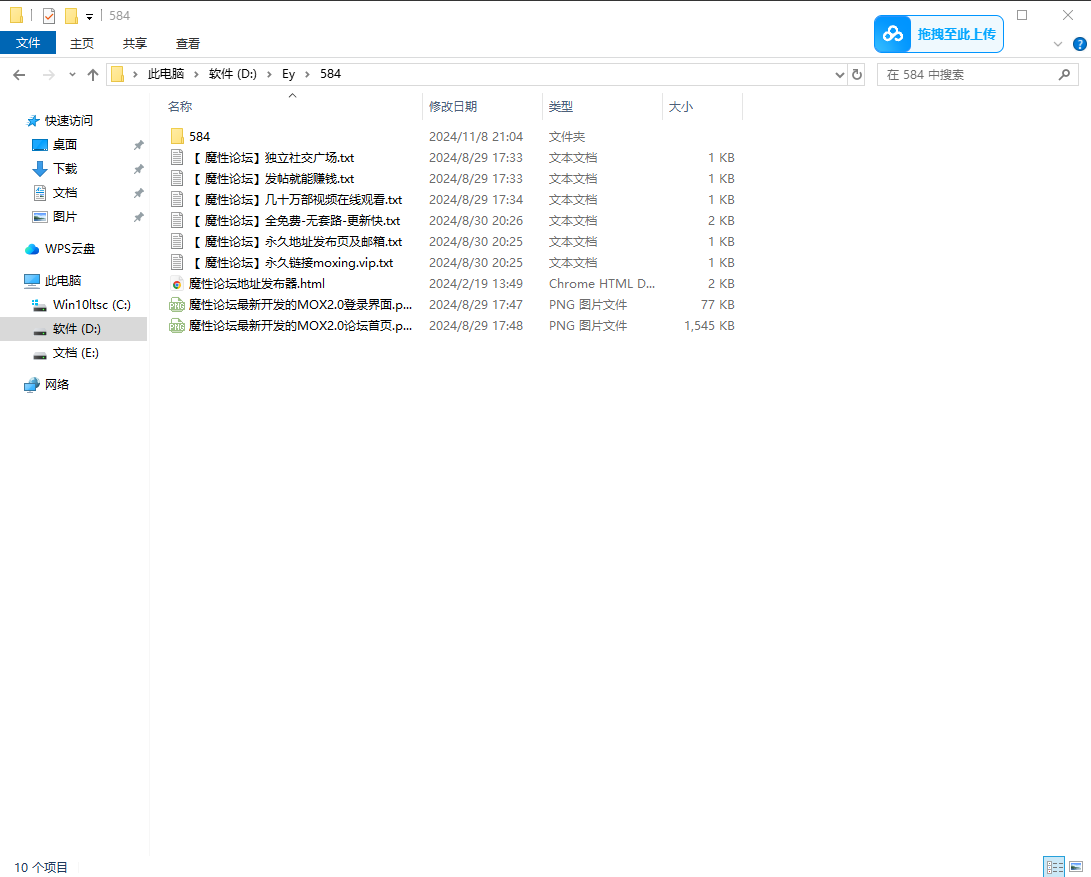The height and width of the screenshot is (877, 1091).
Task: Go up one folder level
Action: coord(93,74)
